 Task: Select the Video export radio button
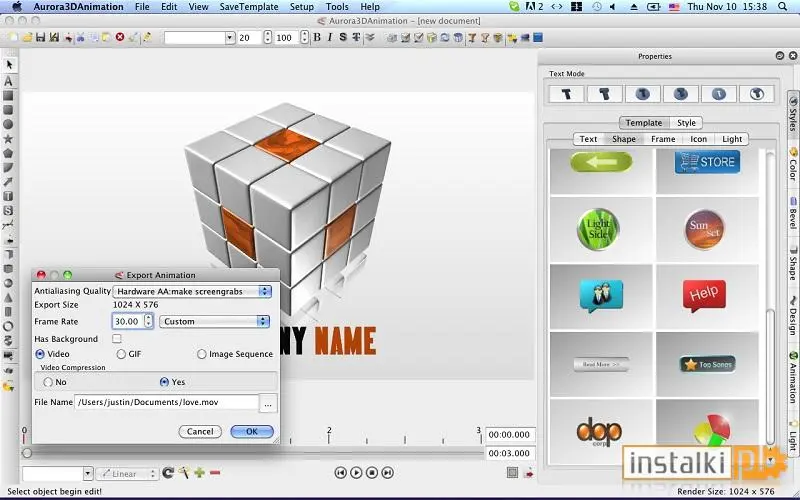(x=40, y=354)
